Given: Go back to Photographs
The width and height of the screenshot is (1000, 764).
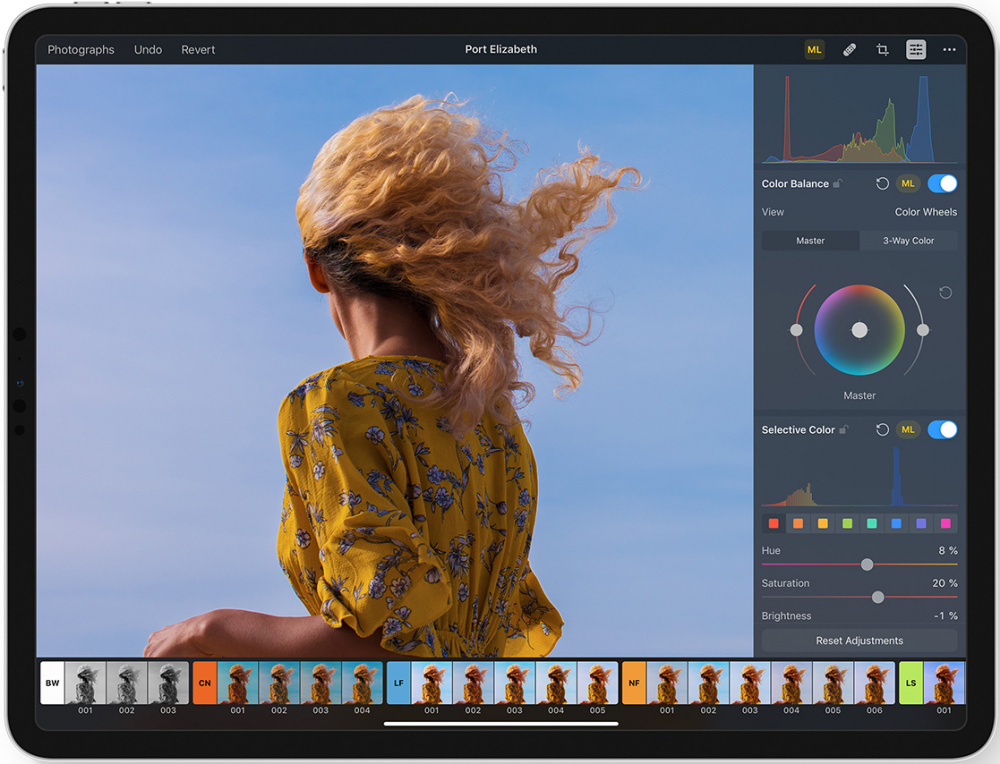Looking at the screenshot, I should pyautogui.click(x=81, y=50).
